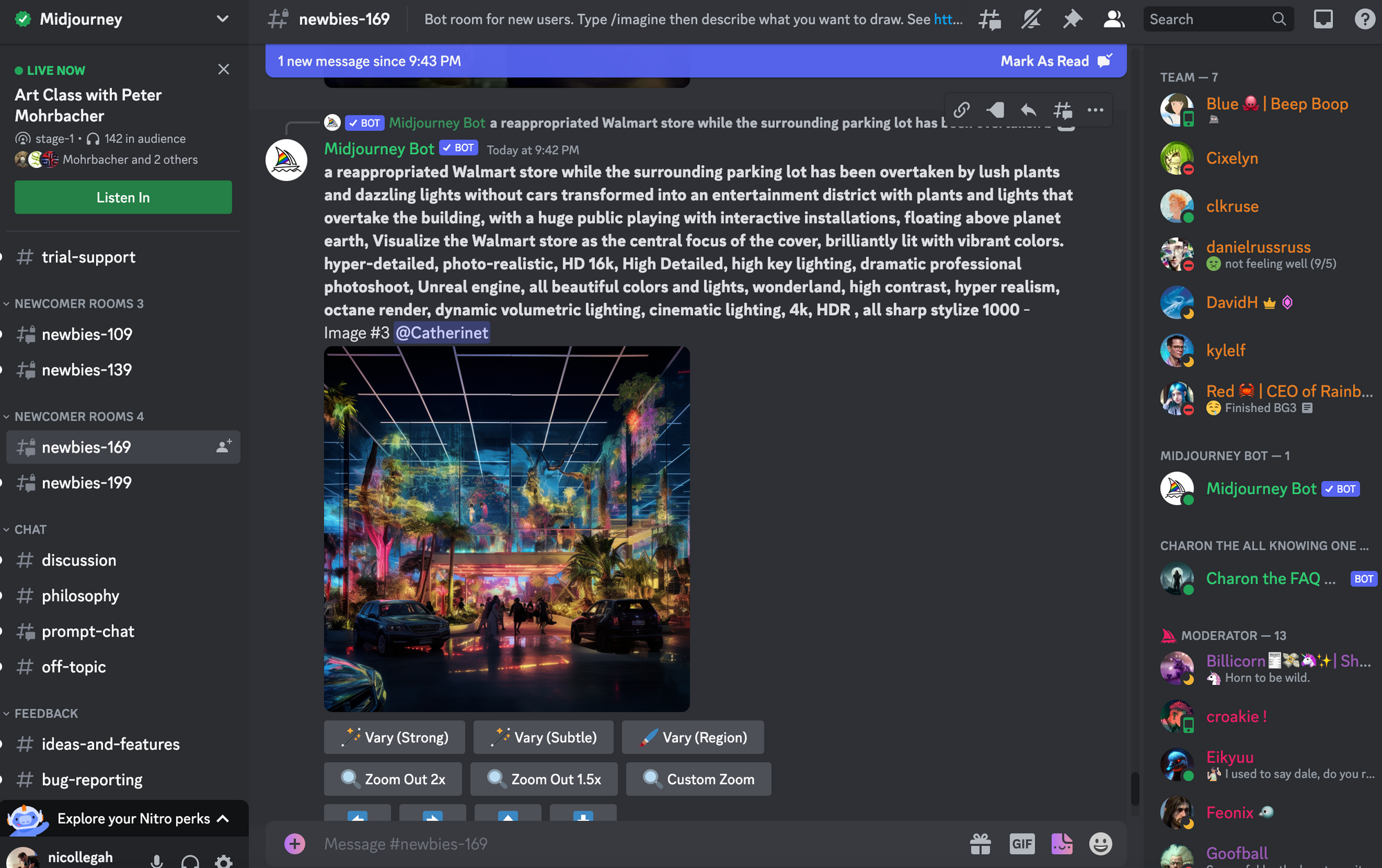Click reply arrow on message toolbar
This screenshot has width=1382, height=868.
pyautogui.click(x=1028, y=110)
